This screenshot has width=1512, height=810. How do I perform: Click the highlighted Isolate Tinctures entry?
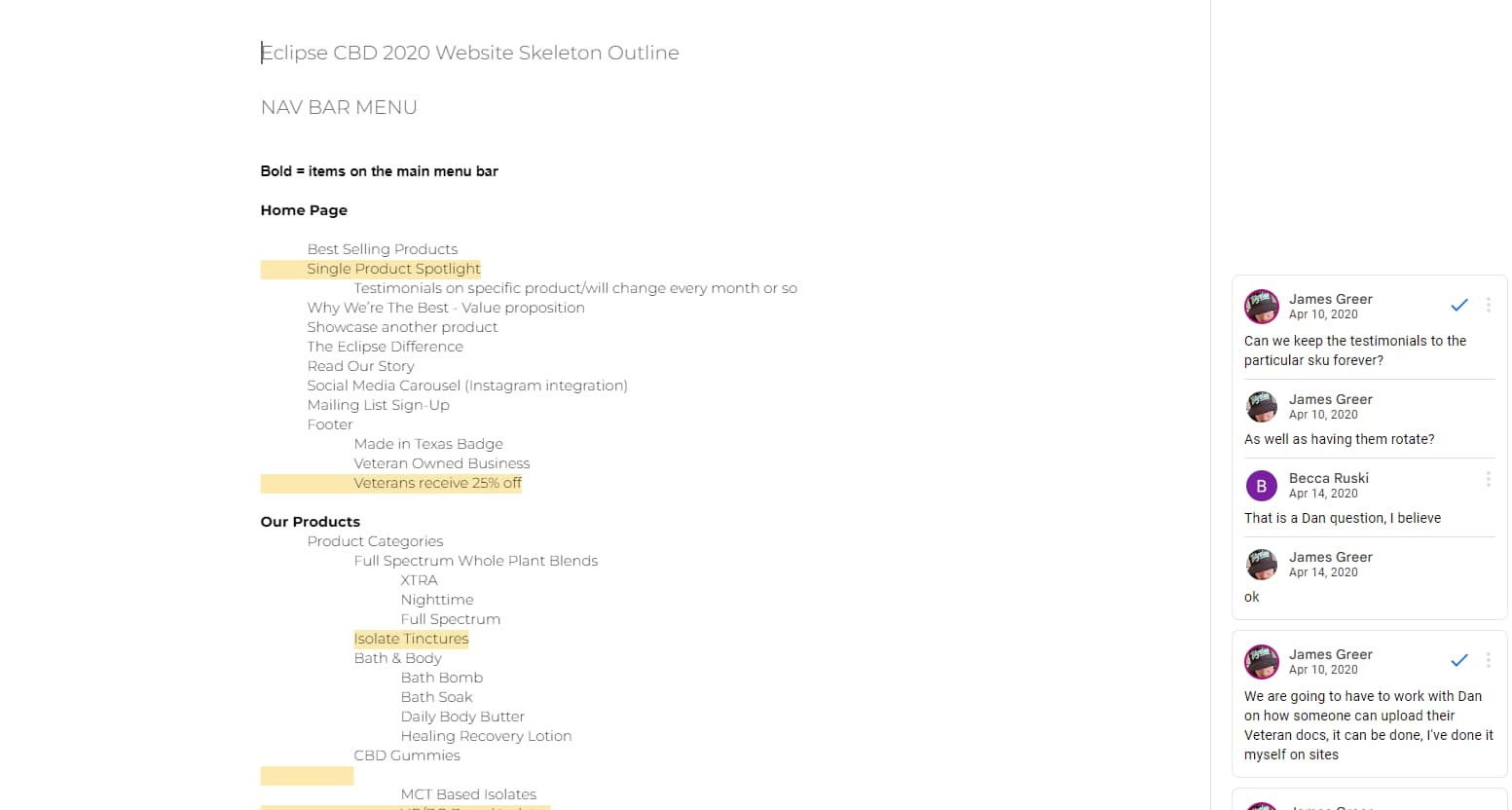tap(411, 639)
